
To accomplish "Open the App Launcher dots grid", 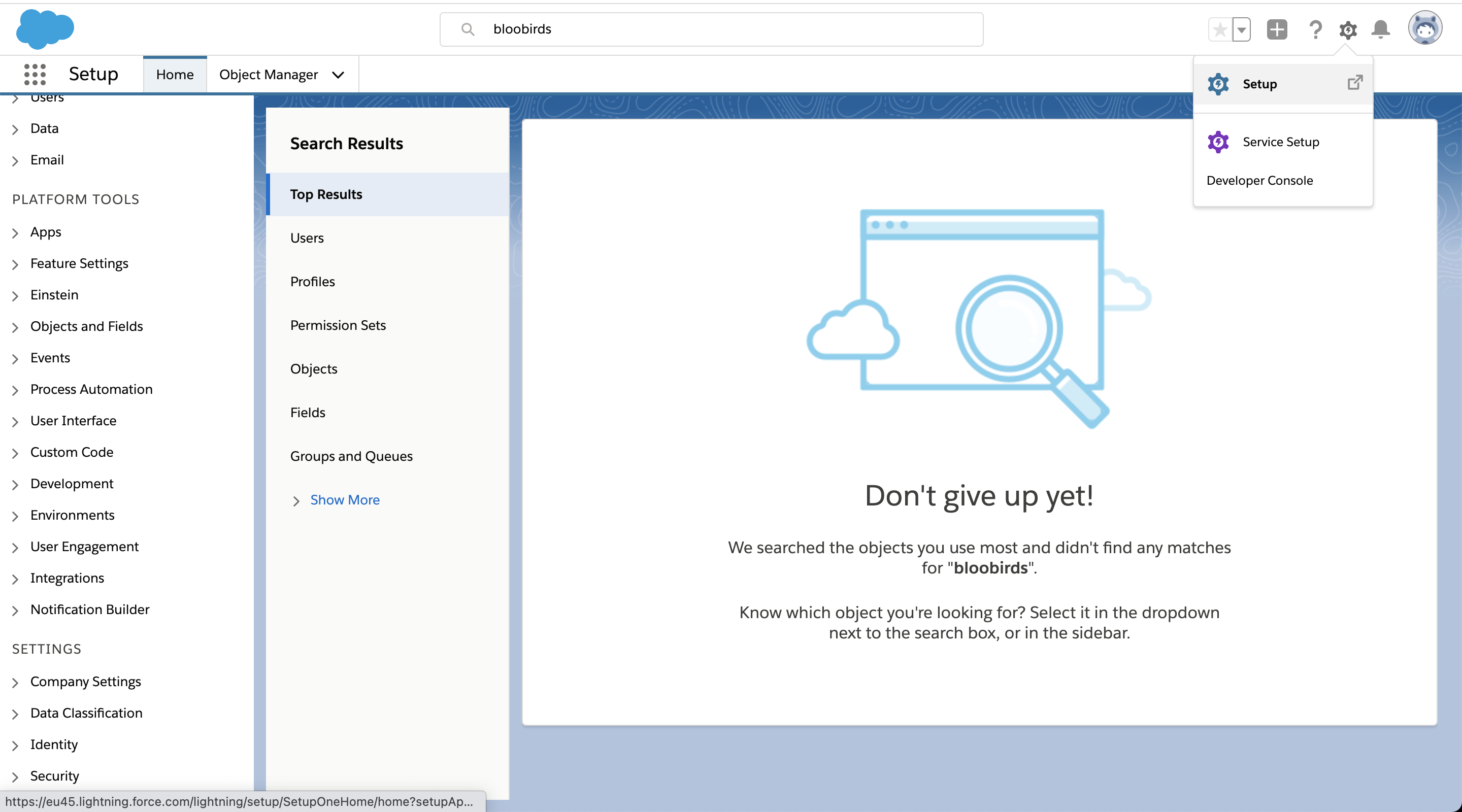I will (35, 74).
